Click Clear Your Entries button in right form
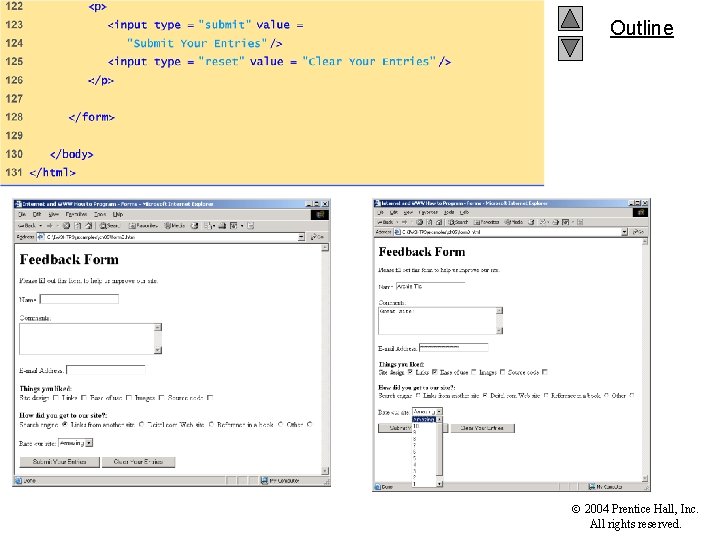This screenshot has width=720, height=540. pyautogui.click(x=482, y=428)
